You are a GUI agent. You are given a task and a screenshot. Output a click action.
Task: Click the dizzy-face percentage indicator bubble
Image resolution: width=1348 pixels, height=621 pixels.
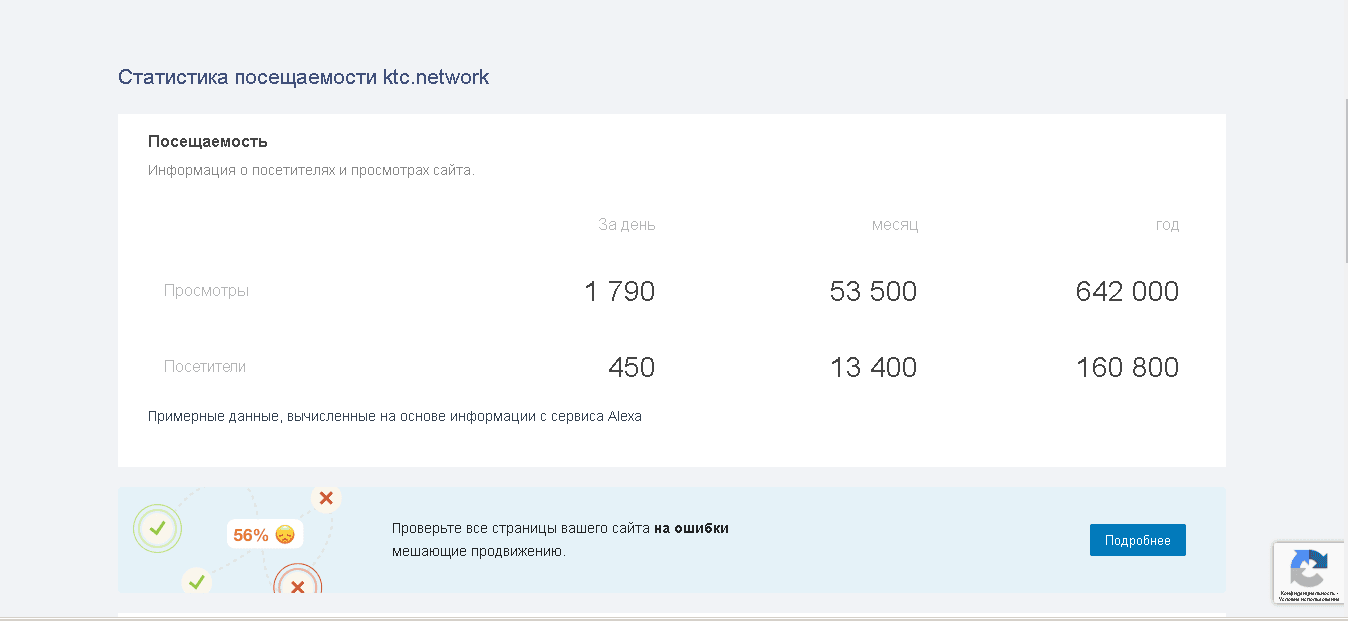pyautogui.click(x=264, y=534)
